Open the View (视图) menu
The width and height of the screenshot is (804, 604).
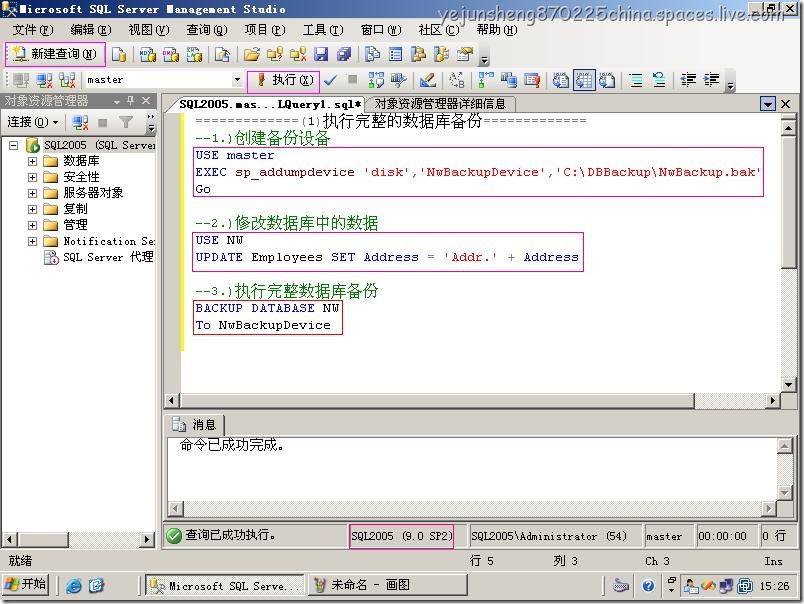point(149,30)
